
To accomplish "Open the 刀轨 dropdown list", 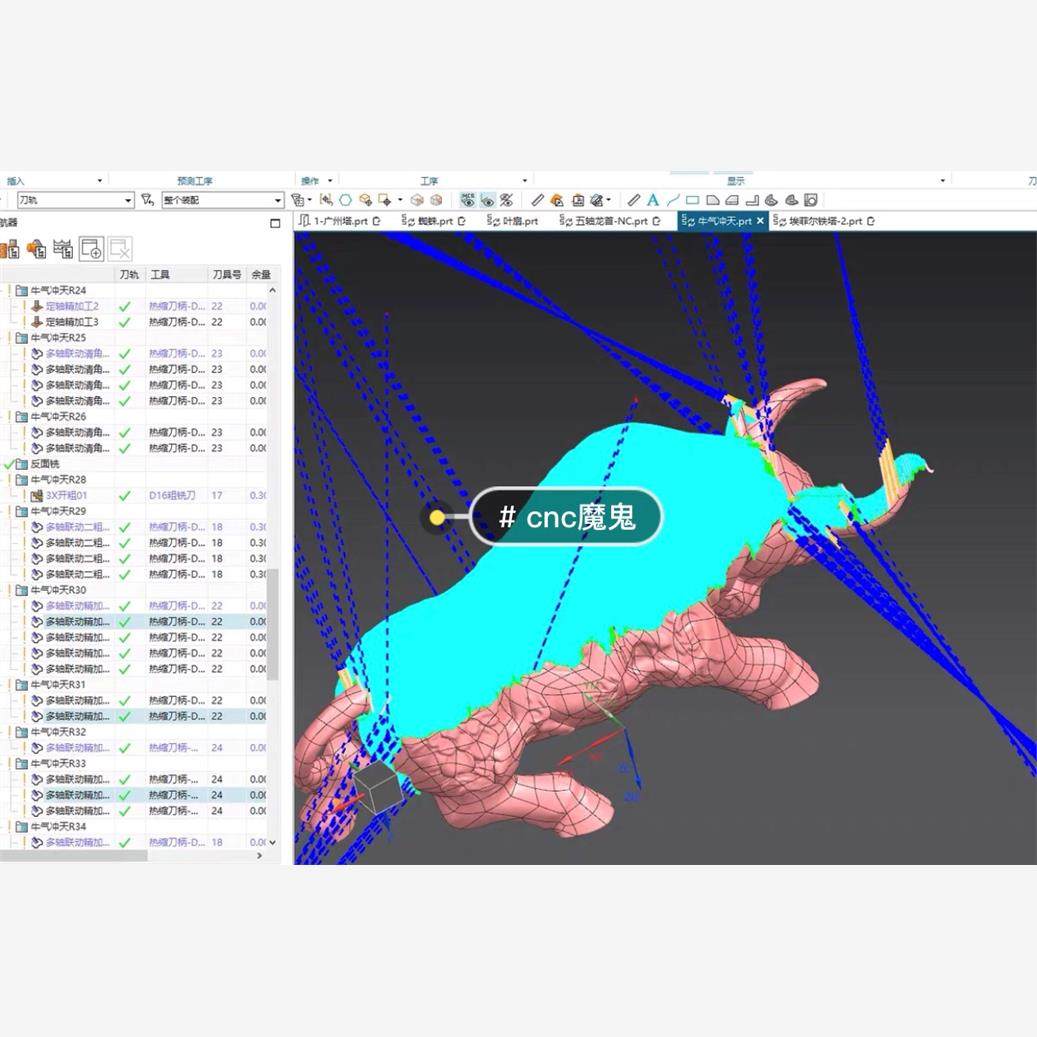I will [x=128, y=200].
